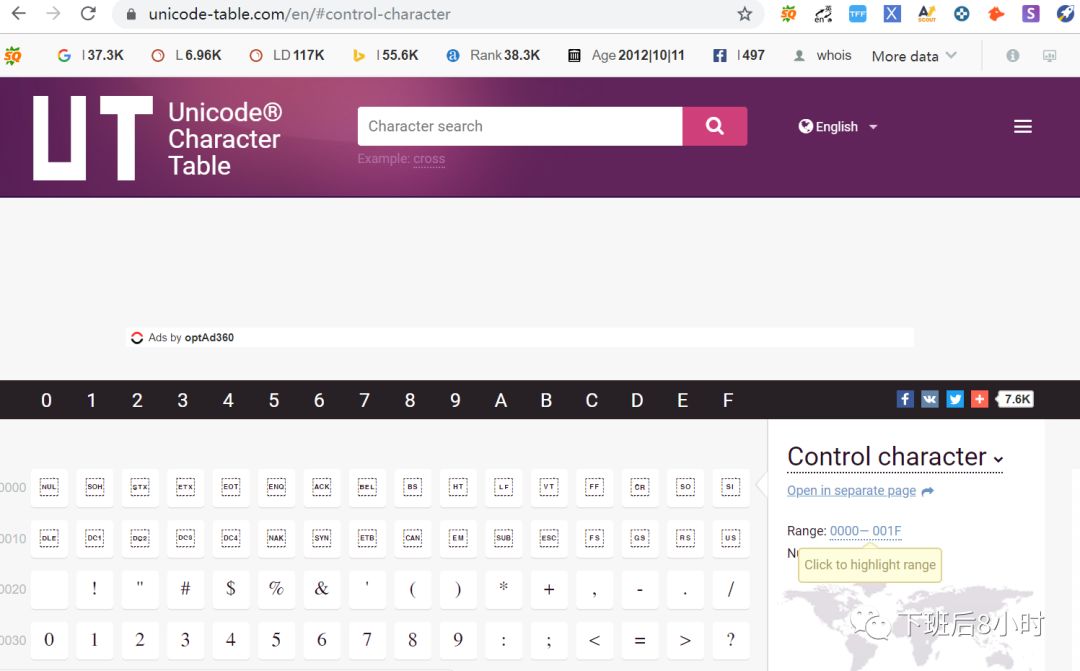This screenshot has height=671, width=1080.
Task: Bookmark page with the star icon
Action: tap(745, 14)
